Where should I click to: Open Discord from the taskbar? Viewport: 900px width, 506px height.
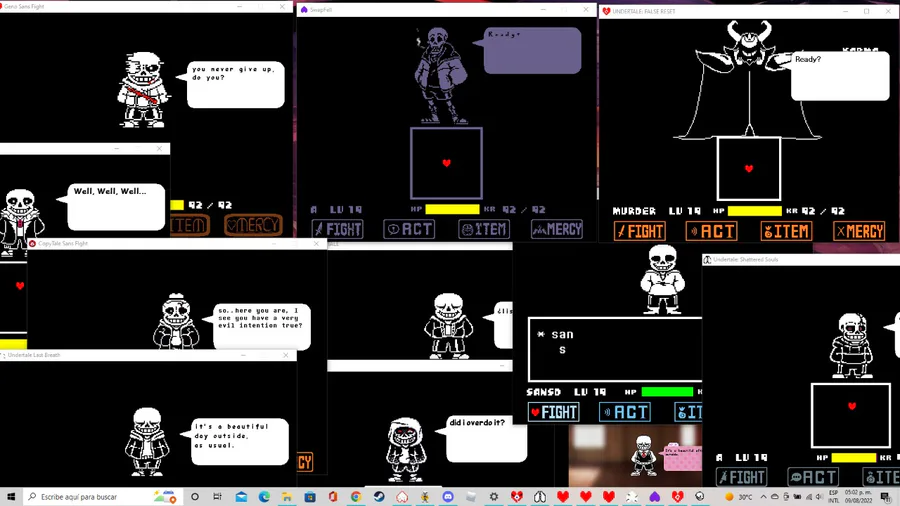pyautogui.click(x=448, y=497)
